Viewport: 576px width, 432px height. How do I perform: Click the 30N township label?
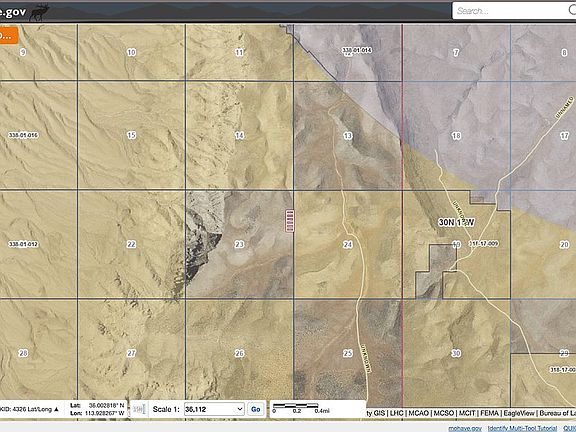click(457, 222)
